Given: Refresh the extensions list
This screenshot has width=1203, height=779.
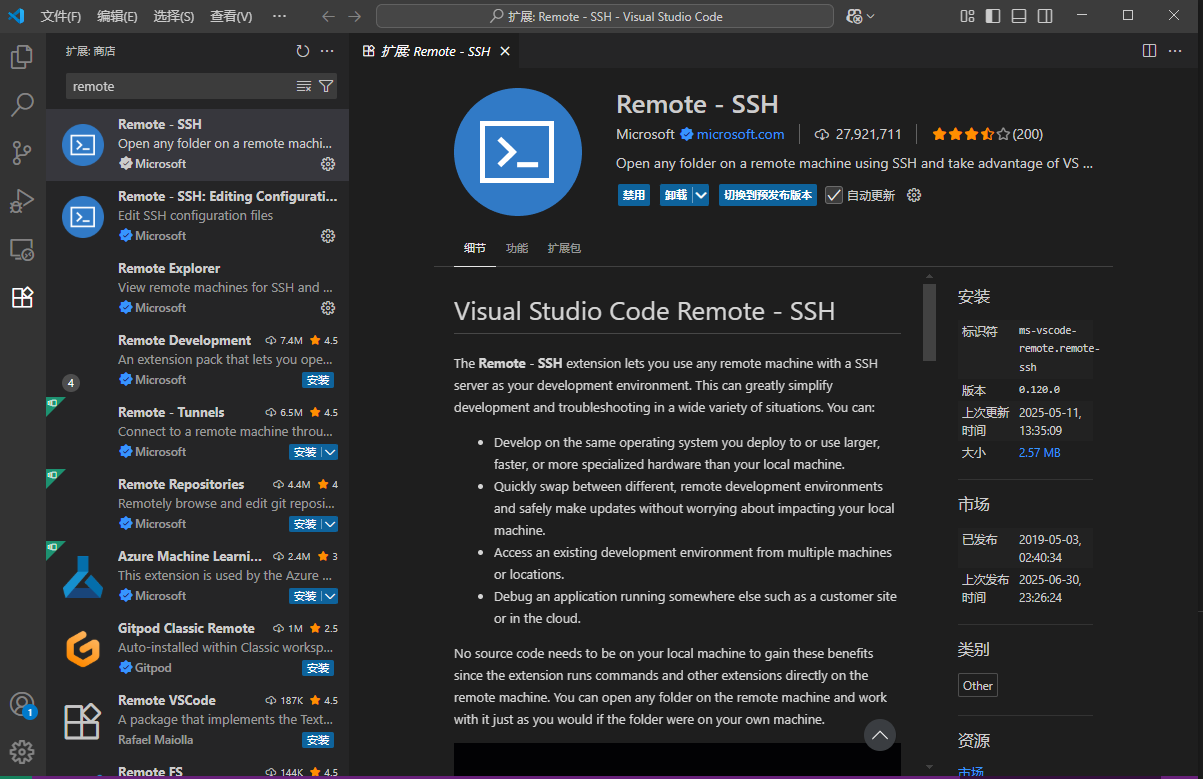Looking at the screenshot, I should coord(302,50).
